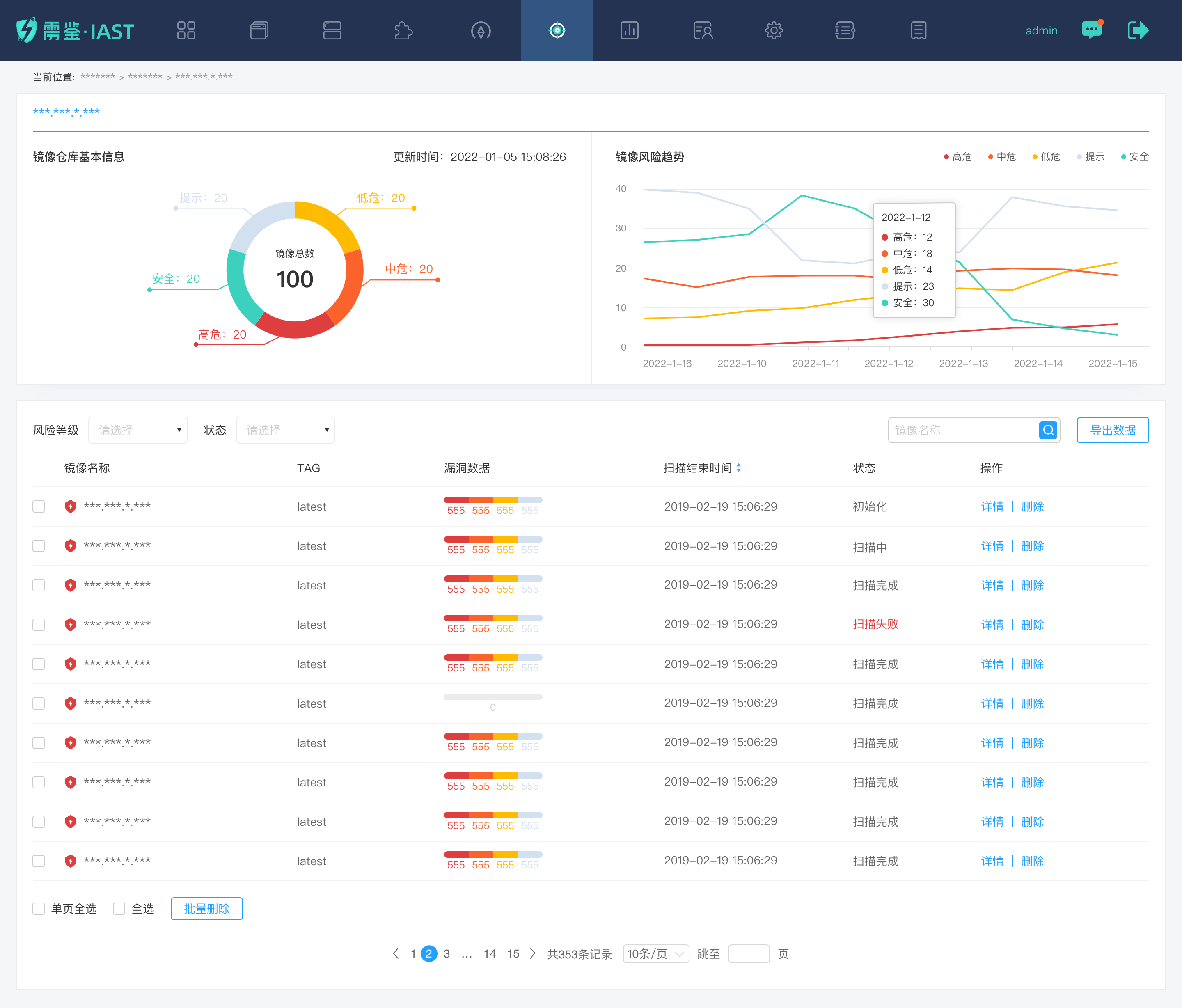Tick checkbox of the third table row

pyautogui.click(x=39, y=585)
